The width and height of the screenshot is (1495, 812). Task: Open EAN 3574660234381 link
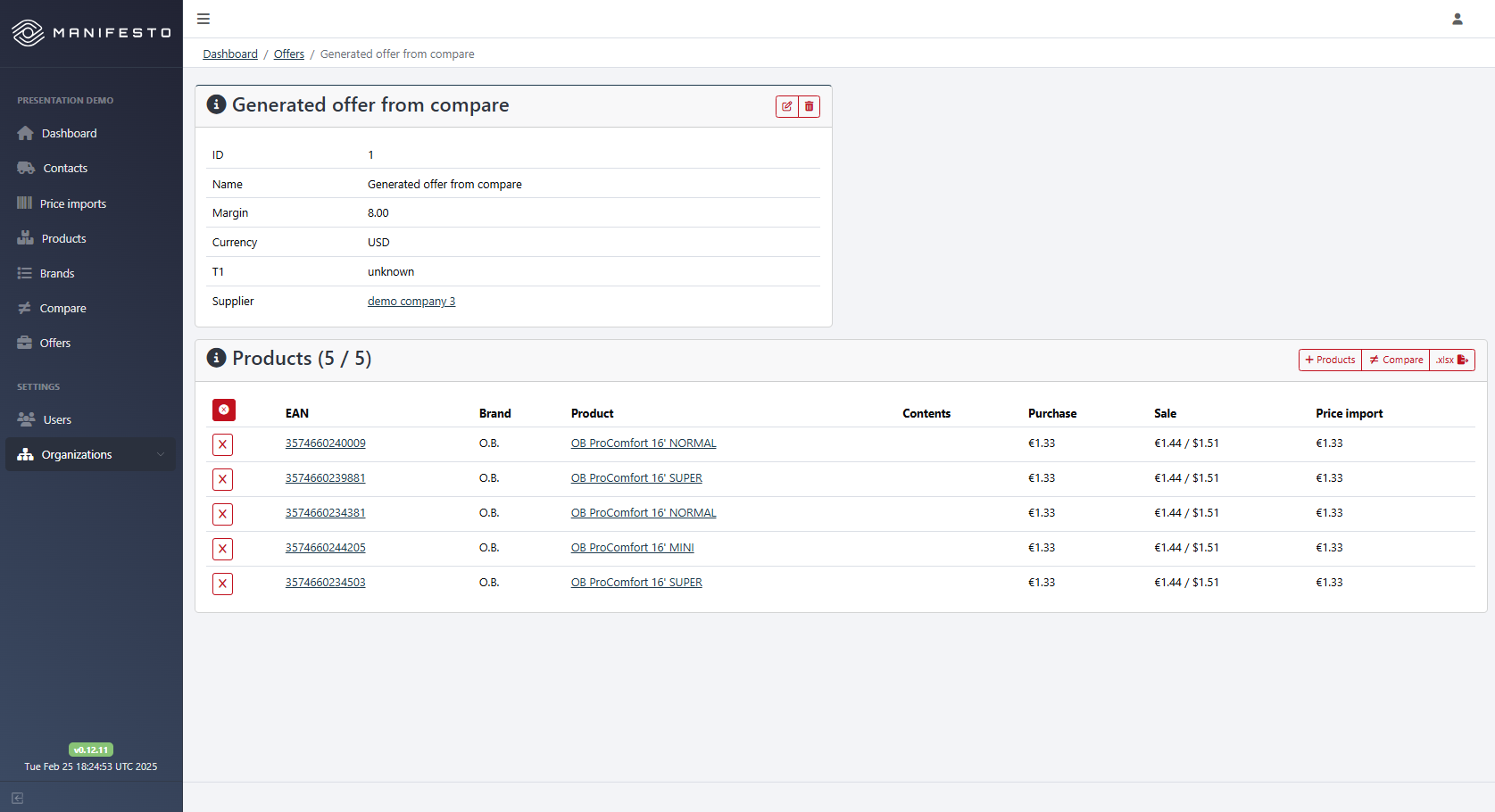pos(326,513)
